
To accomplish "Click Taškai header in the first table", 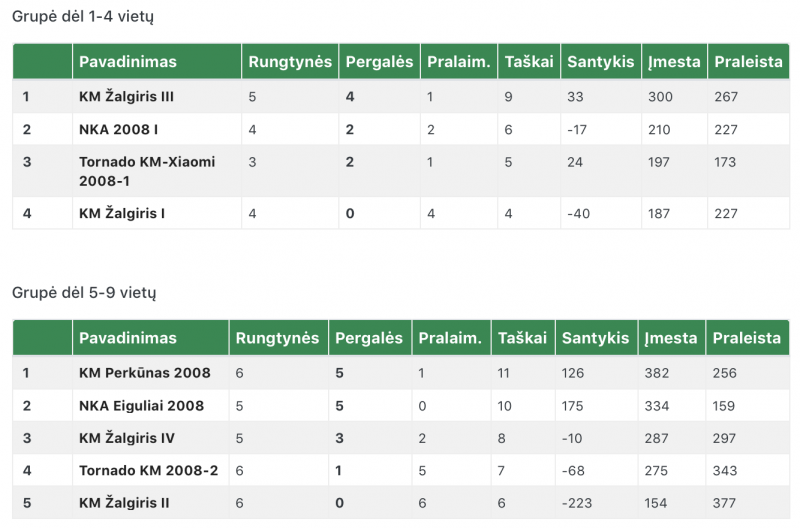I will coord(529,62).
